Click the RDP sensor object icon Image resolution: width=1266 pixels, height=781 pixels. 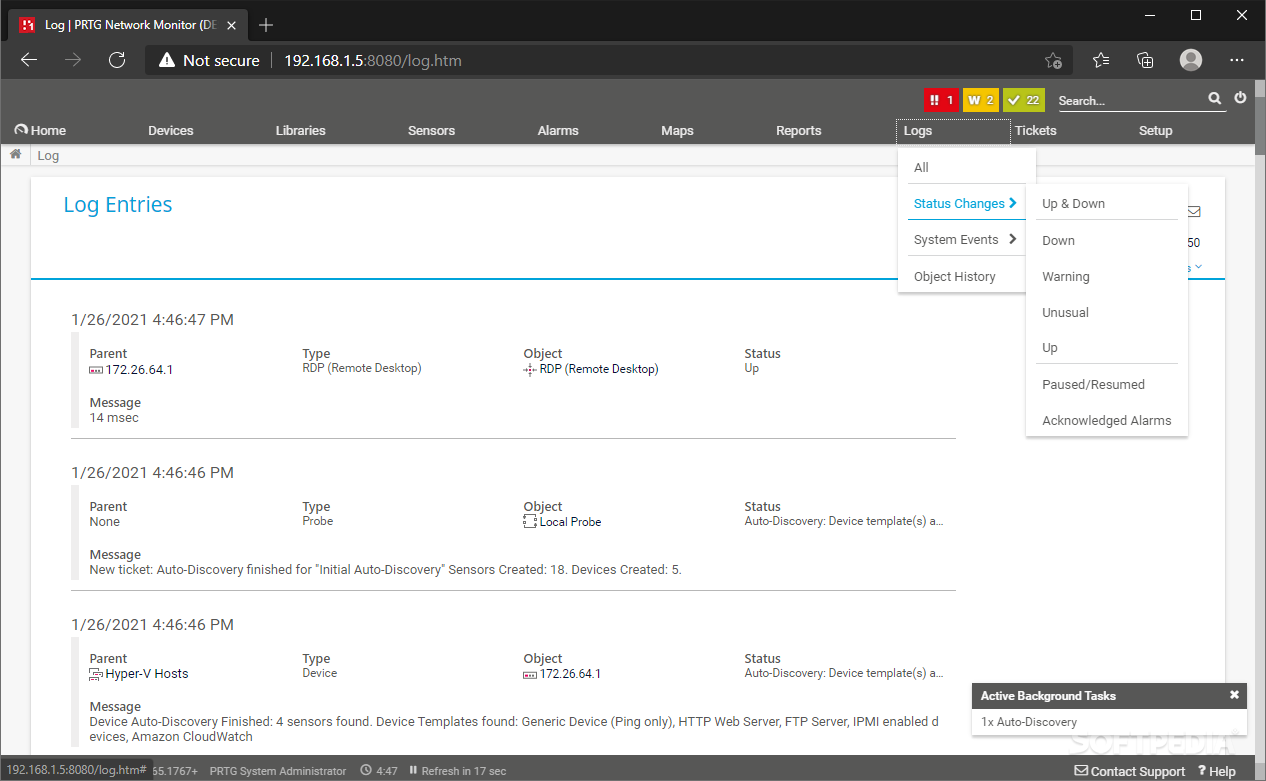(x=530, y=369)
